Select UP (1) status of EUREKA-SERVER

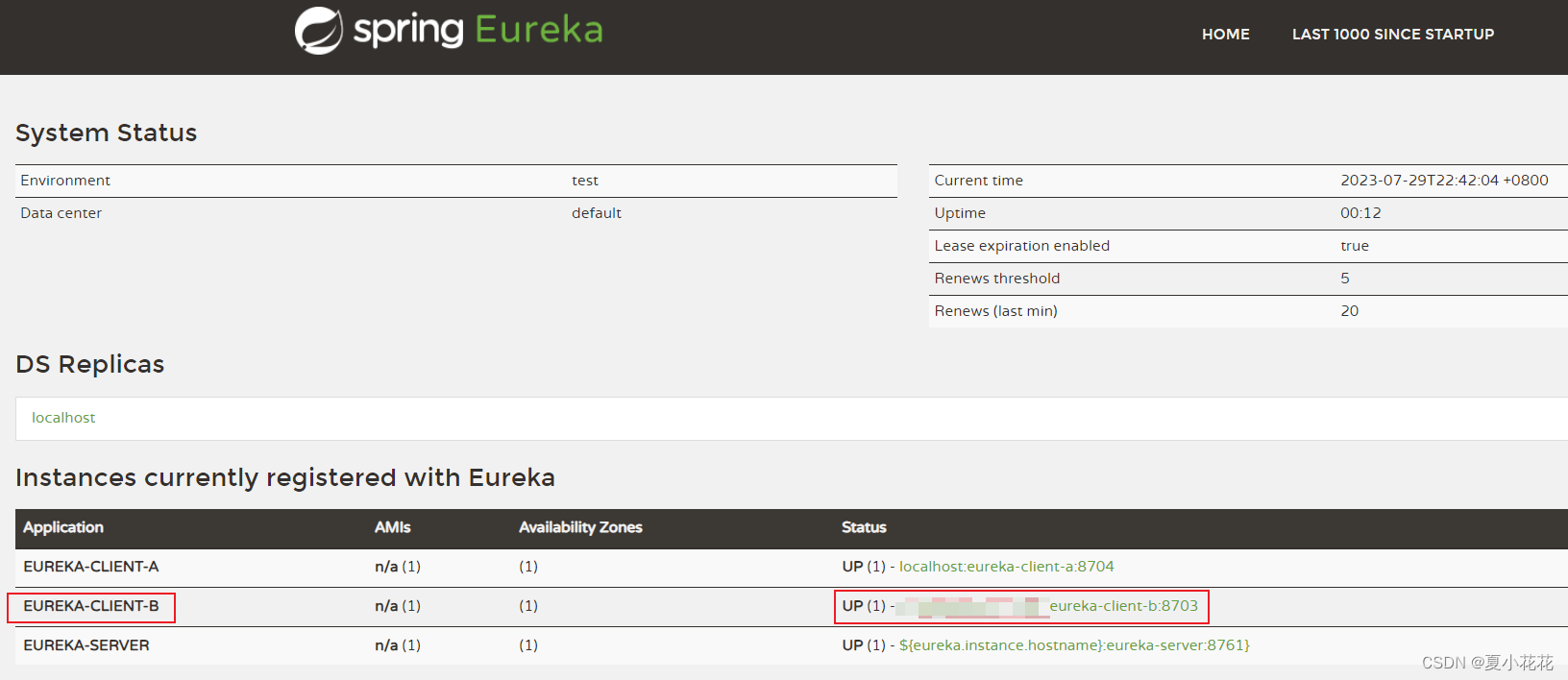864,645
